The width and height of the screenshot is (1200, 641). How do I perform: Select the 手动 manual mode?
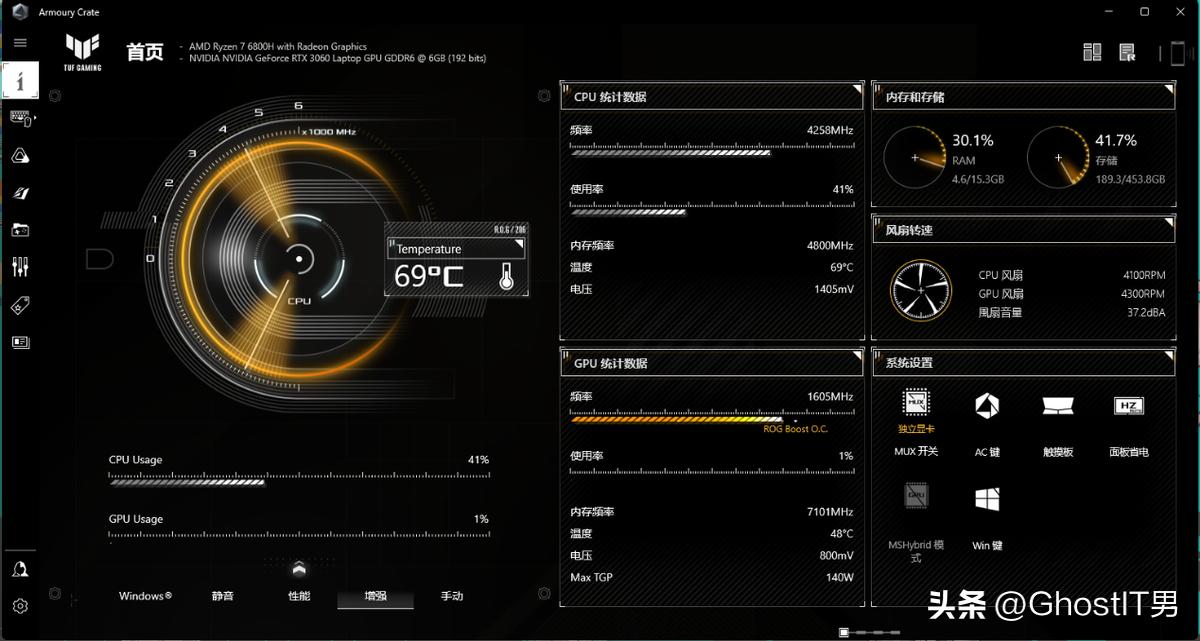coord(452,596)
